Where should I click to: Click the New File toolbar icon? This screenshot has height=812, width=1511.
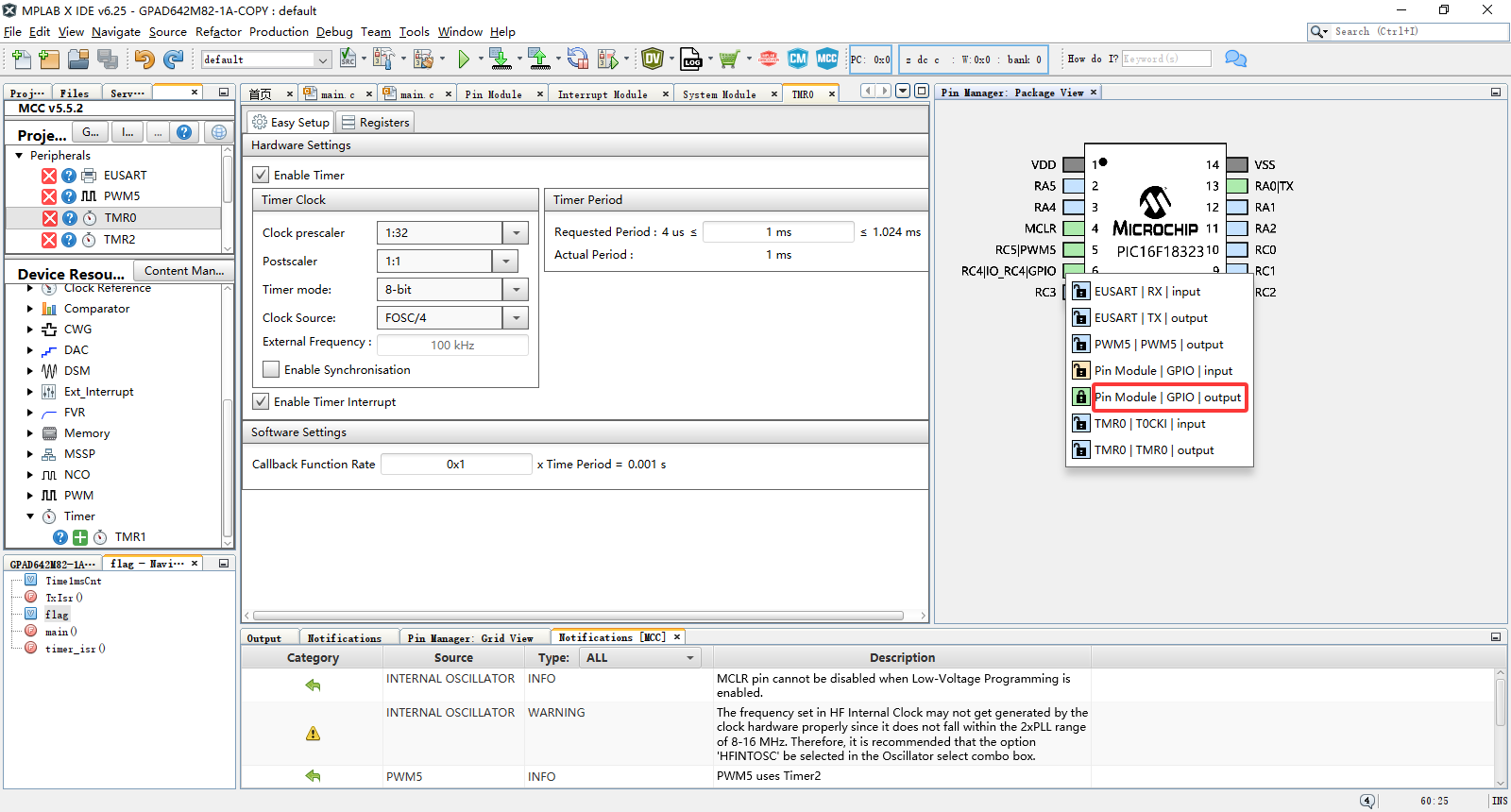point(21,59)
